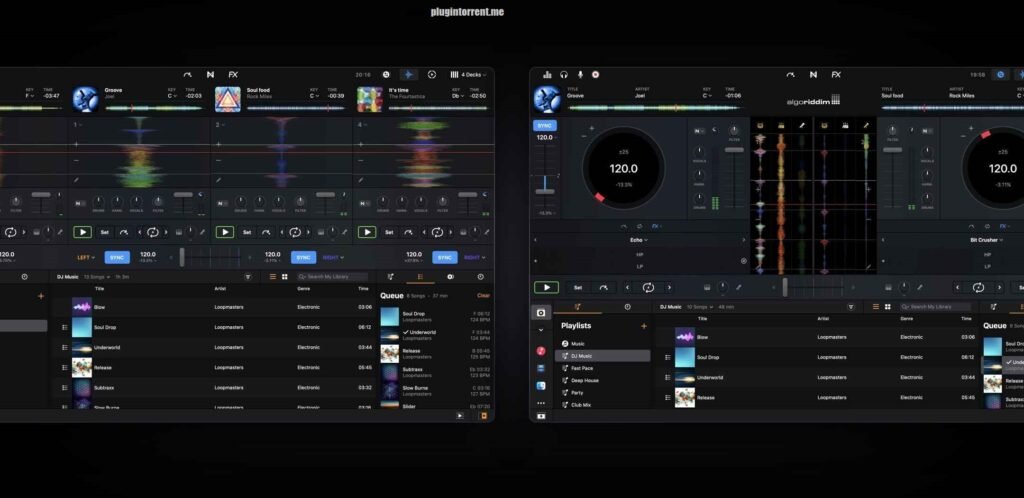Click the microphone icon in right window
1024x498 pixels.
point(580,74)
